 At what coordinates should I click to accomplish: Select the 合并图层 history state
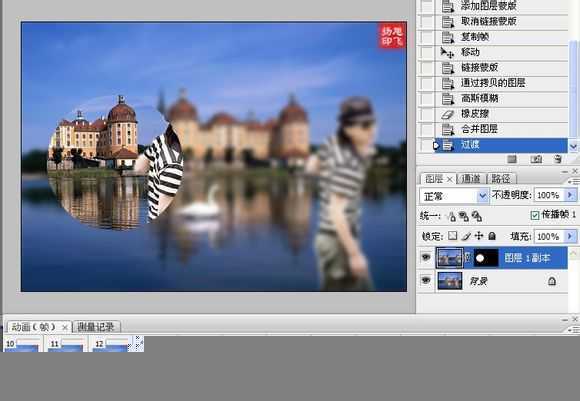tap(501, 129)
